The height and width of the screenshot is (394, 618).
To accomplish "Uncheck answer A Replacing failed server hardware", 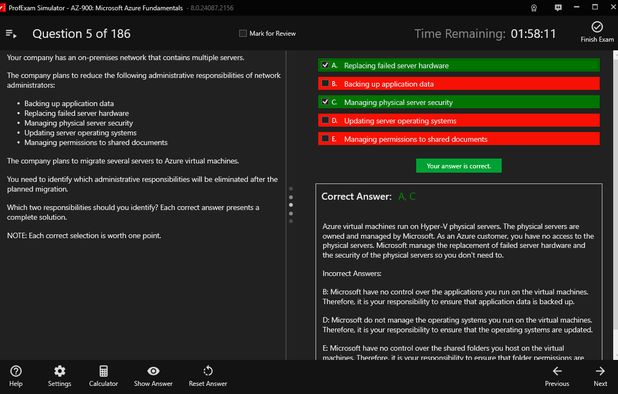I will pyautogui.click(x=325, y=65).
